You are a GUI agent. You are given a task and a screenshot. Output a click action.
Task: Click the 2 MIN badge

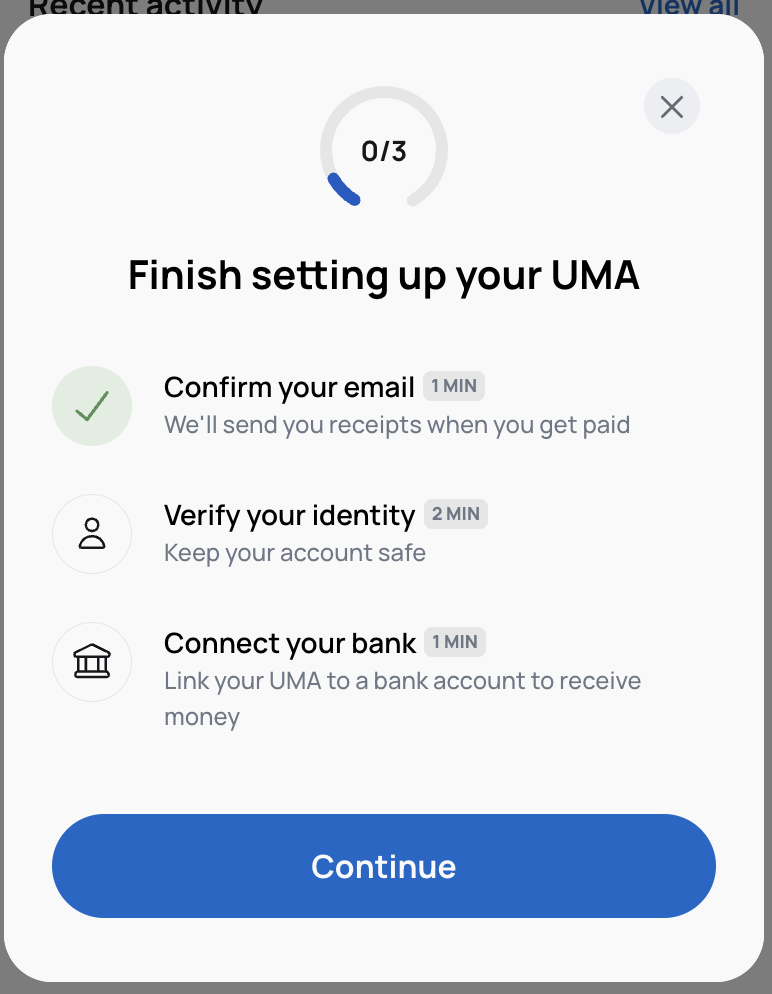456,514
